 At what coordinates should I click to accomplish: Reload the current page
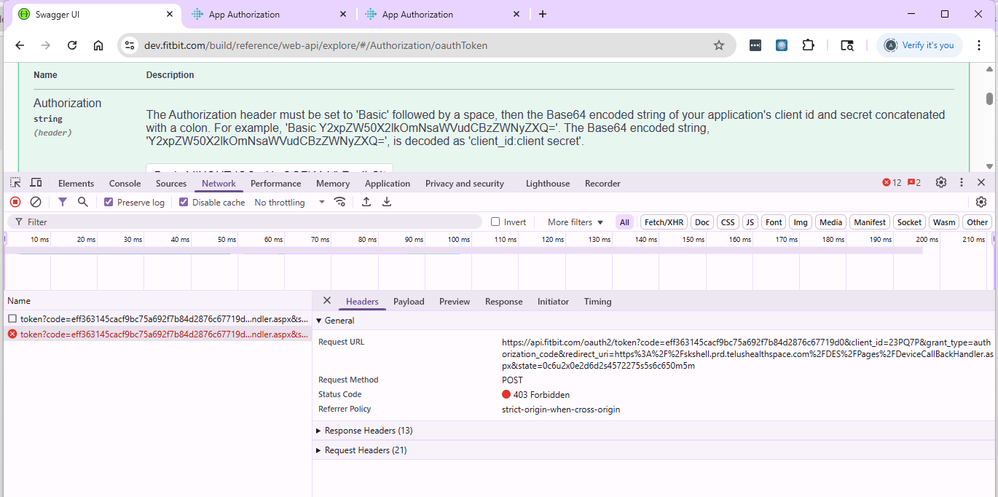pyautogui.click(x=72, y=45)
